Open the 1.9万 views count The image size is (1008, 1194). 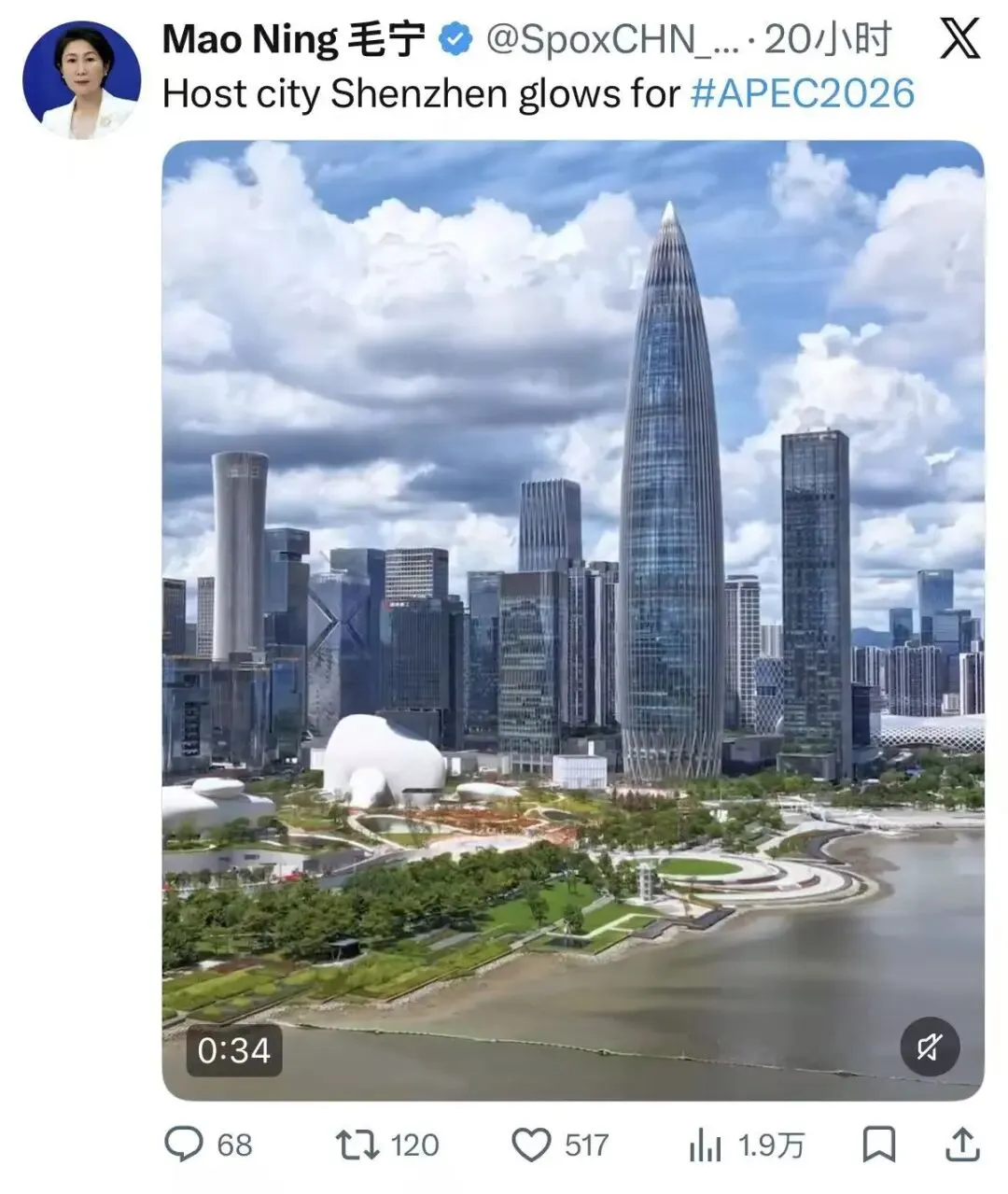pyautogui.click(x=771, y=1145)
